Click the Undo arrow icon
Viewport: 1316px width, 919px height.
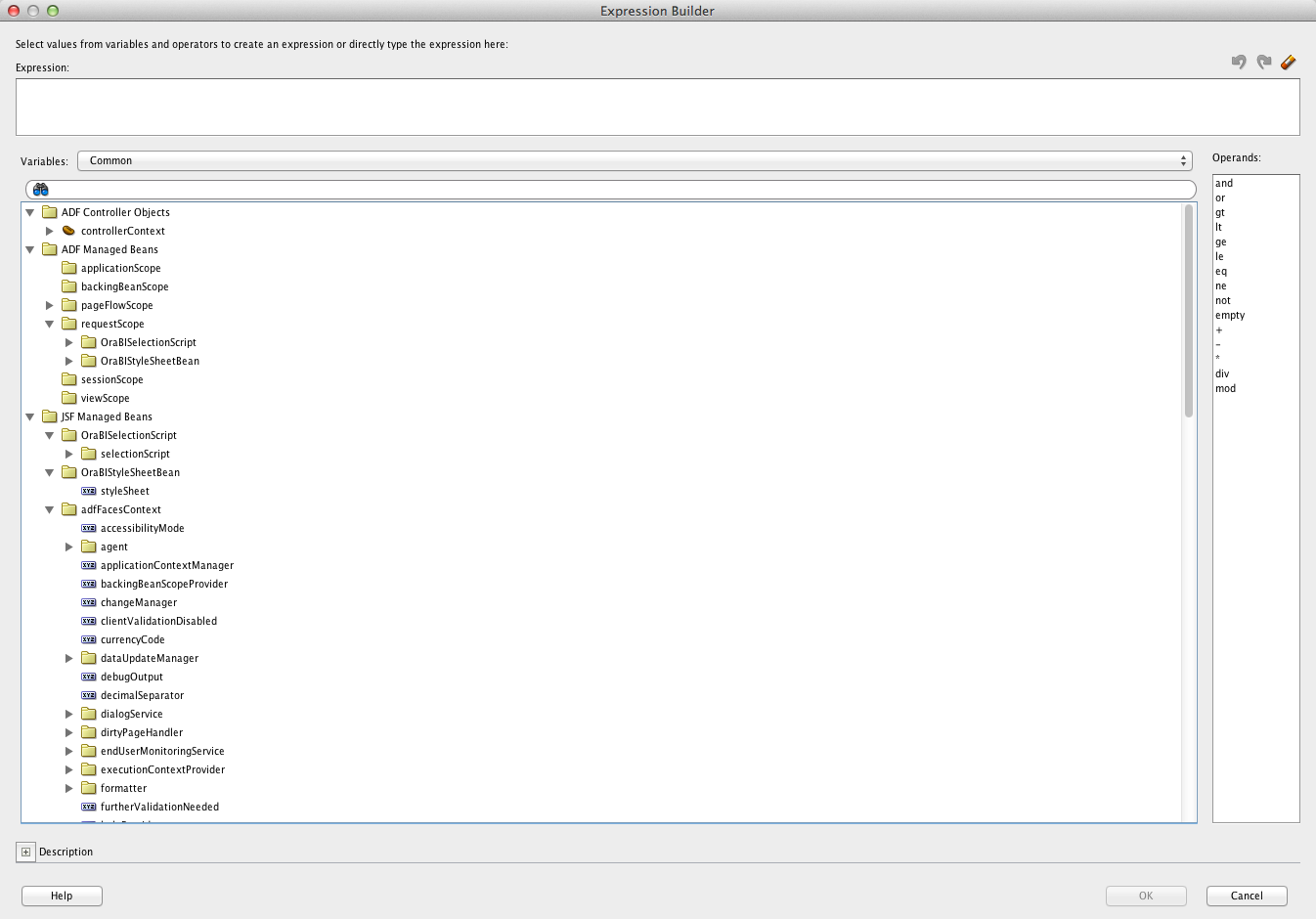[1238, 62]
